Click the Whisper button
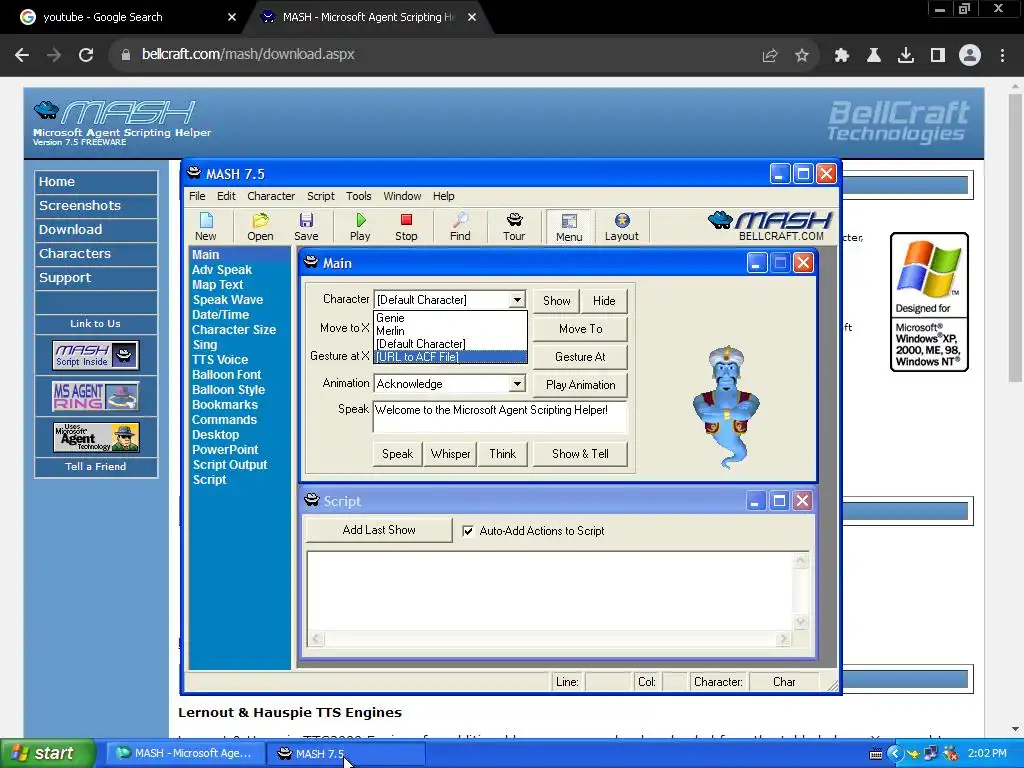This screenshot has height=768, width=1024. click(x=451, y=454)
